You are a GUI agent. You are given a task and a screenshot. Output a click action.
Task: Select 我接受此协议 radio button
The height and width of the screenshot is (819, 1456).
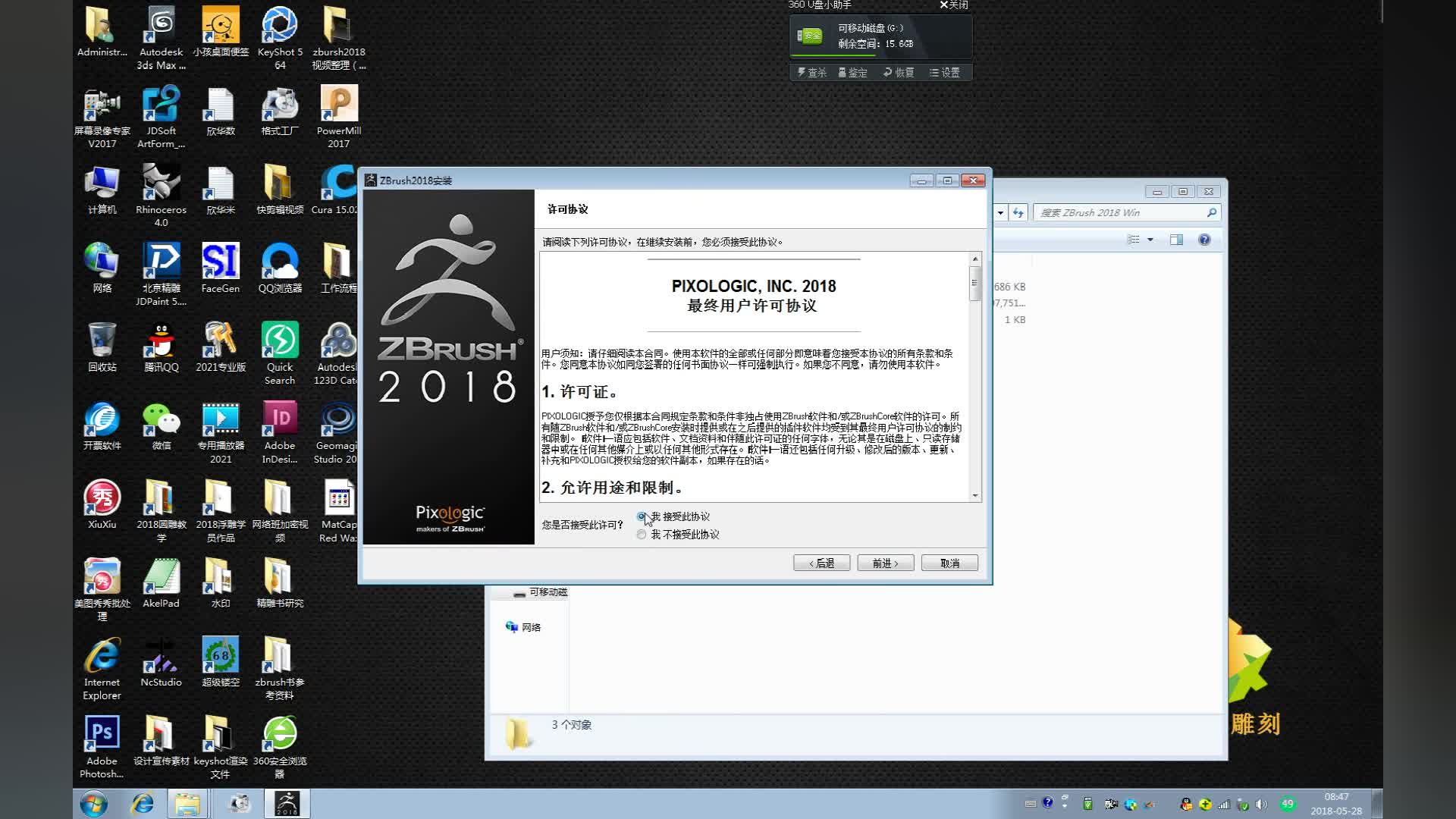tap(642, 516)
